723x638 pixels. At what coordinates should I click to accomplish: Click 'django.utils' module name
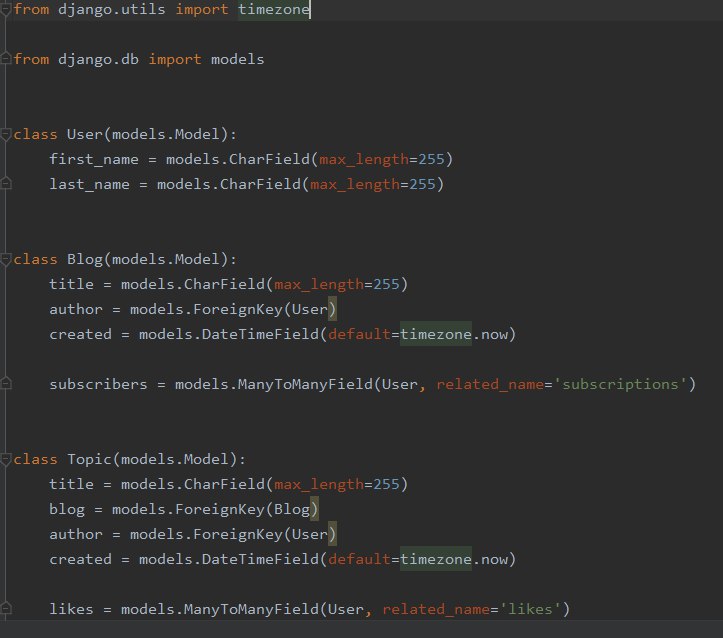coord(112,9)
